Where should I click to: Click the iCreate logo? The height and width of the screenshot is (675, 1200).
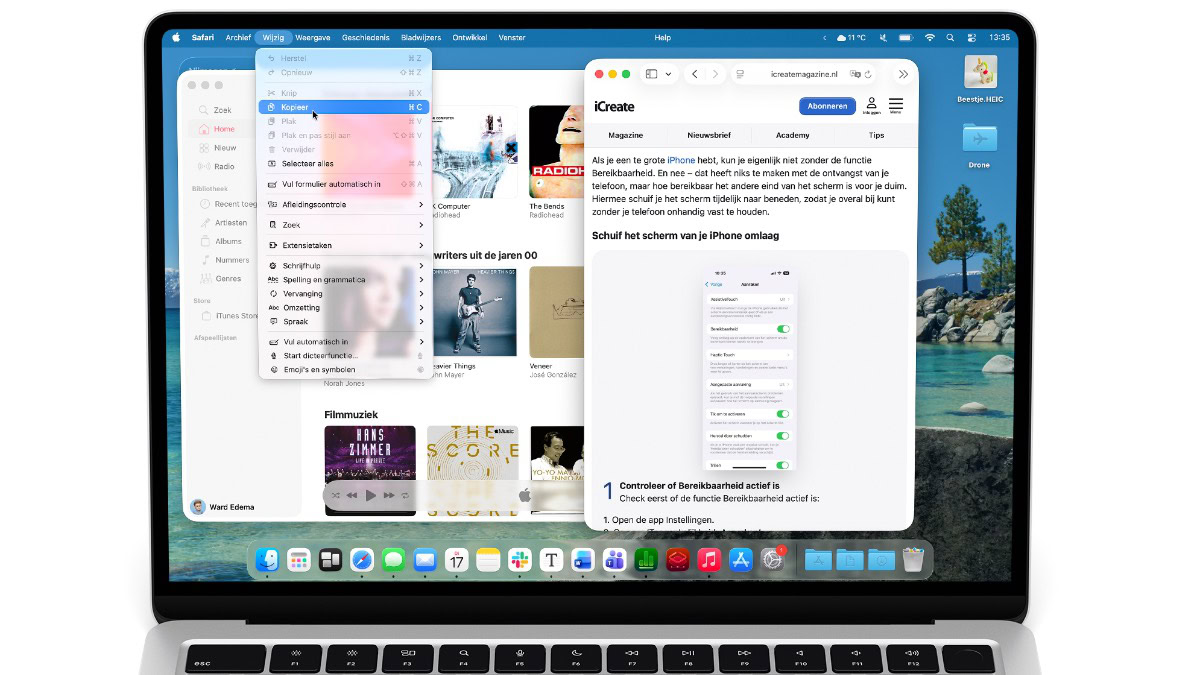(x=614, y=106)
